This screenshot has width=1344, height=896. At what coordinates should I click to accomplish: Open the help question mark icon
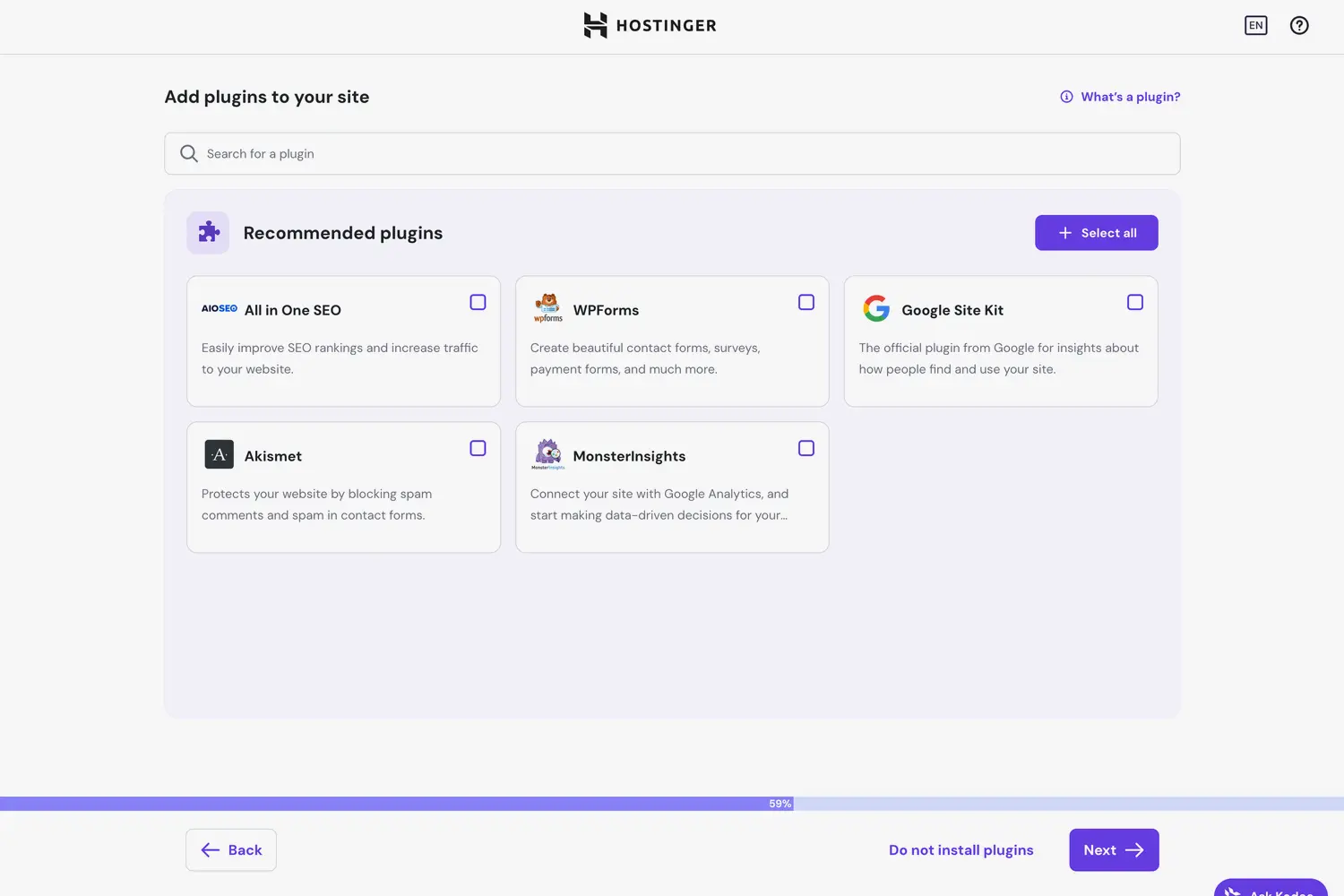(x=1299, y=25)
